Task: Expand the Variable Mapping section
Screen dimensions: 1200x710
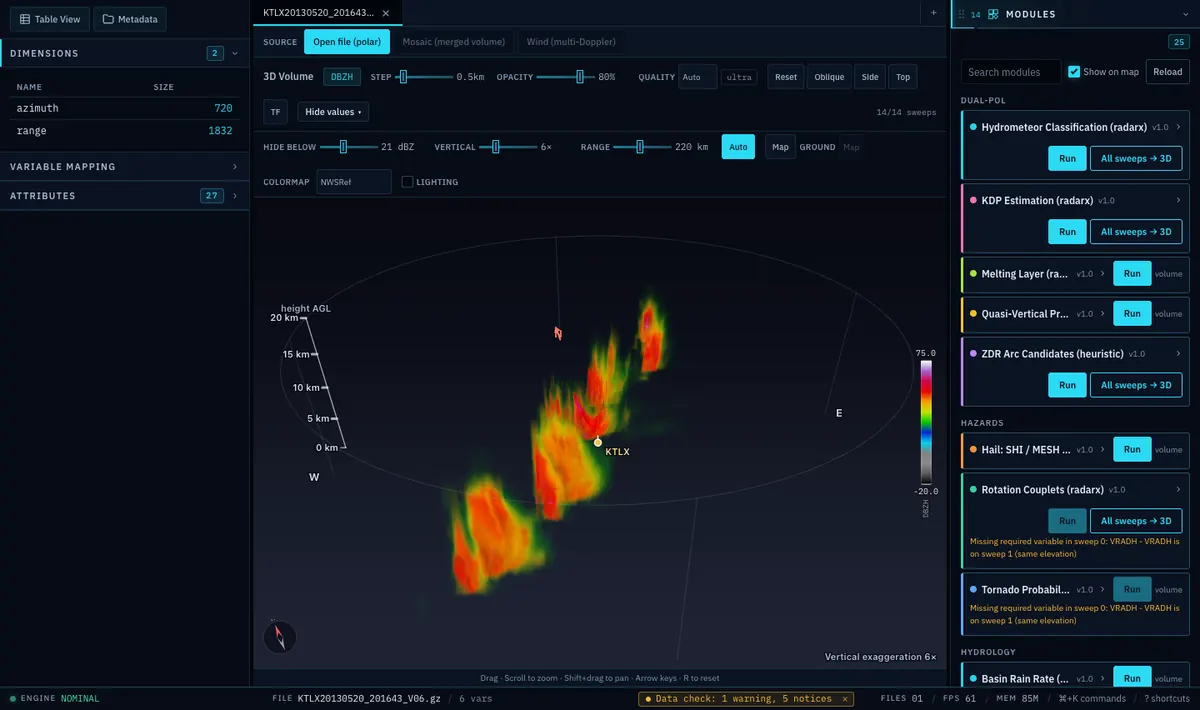Action: point(123,167)
